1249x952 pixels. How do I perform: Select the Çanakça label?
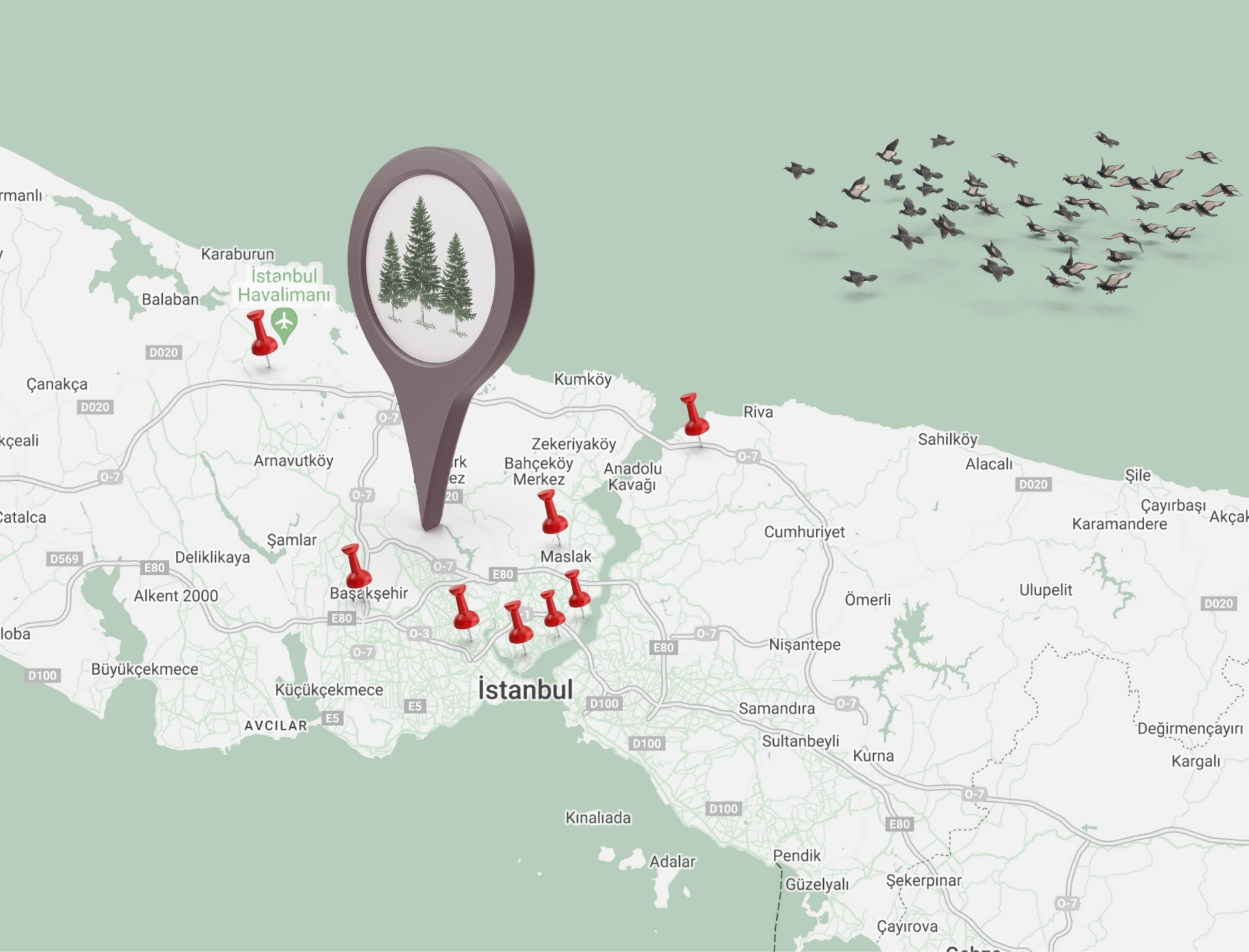(x=57, y=384)
